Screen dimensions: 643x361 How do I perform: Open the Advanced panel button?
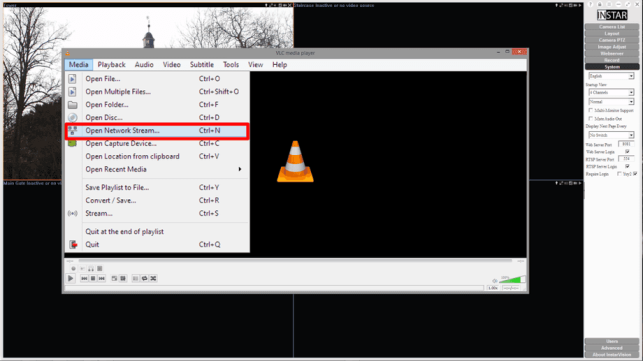click(x=611, y=348)
